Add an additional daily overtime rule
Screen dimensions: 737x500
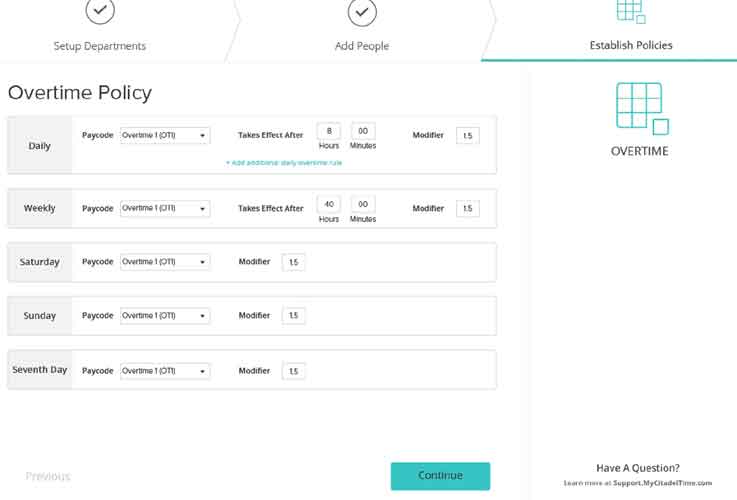point(284,162)
